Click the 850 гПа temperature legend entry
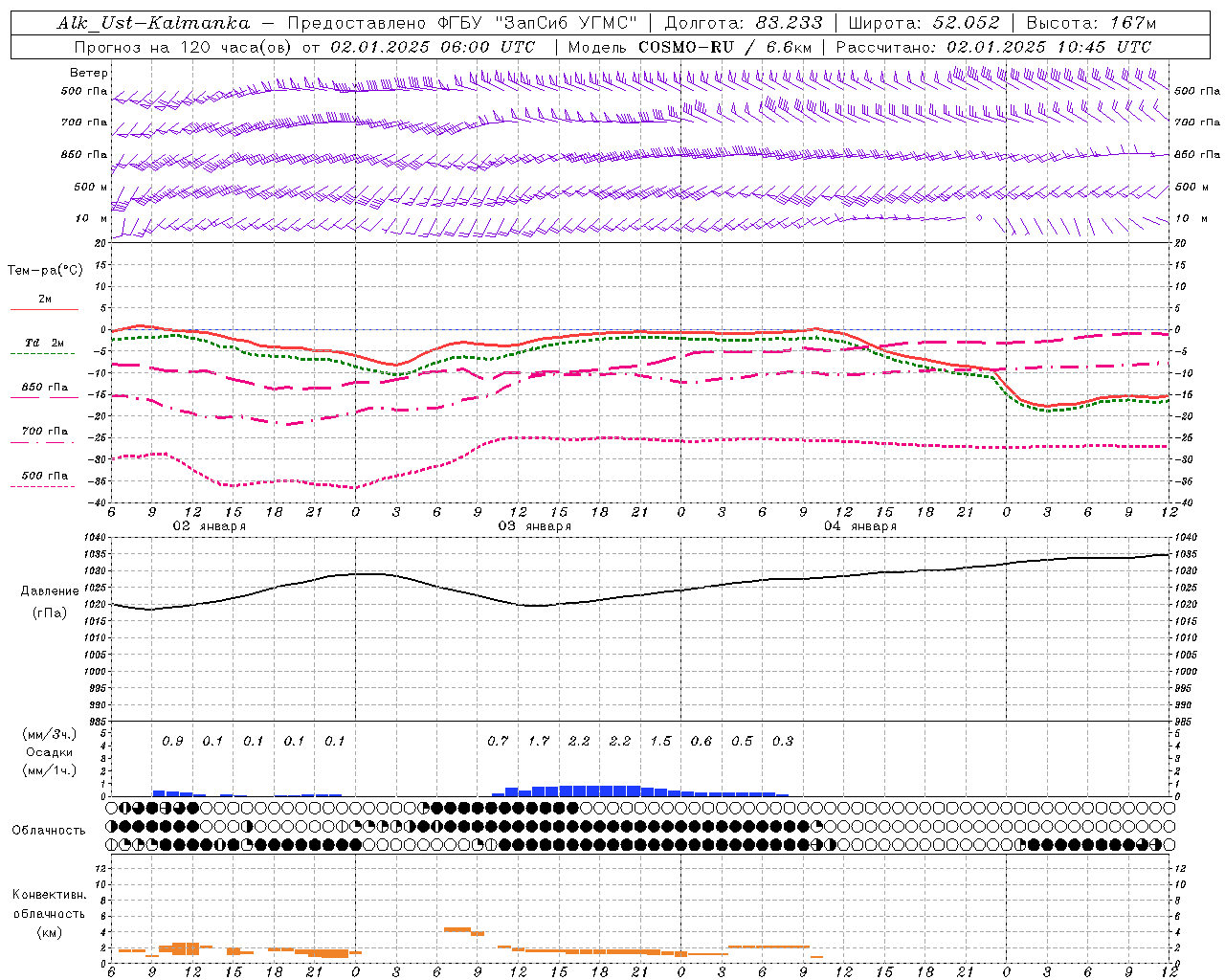 pyautogui.click(x=45, y=388)
